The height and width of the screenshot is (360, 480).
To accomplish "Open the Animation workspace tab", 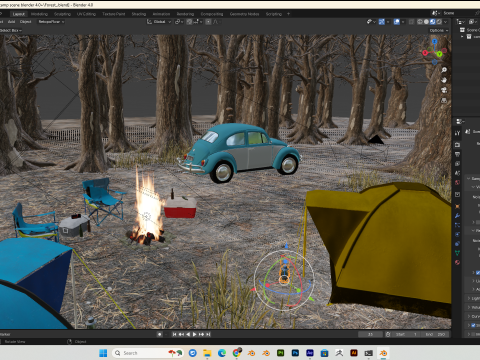I will tap(161, 14).
